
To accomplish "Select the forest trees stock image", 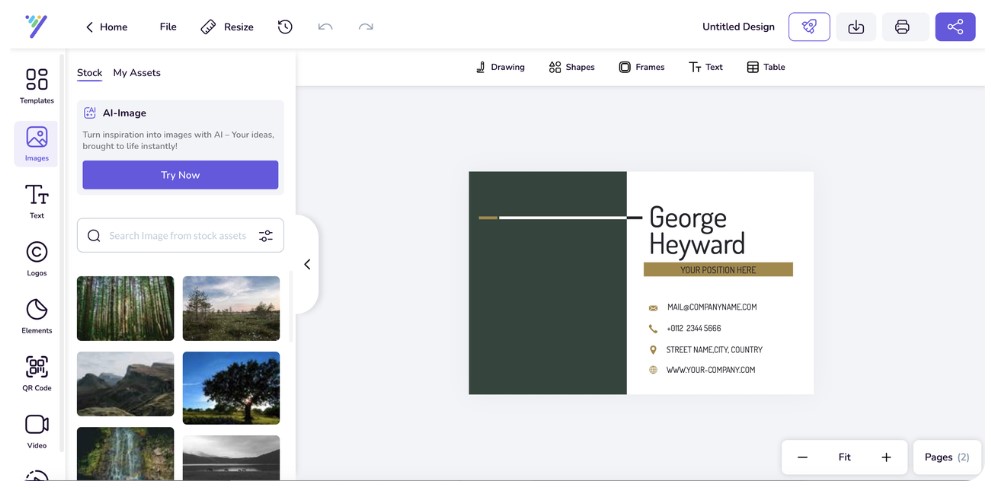I will pyautogui.click(x=125, y=308).
